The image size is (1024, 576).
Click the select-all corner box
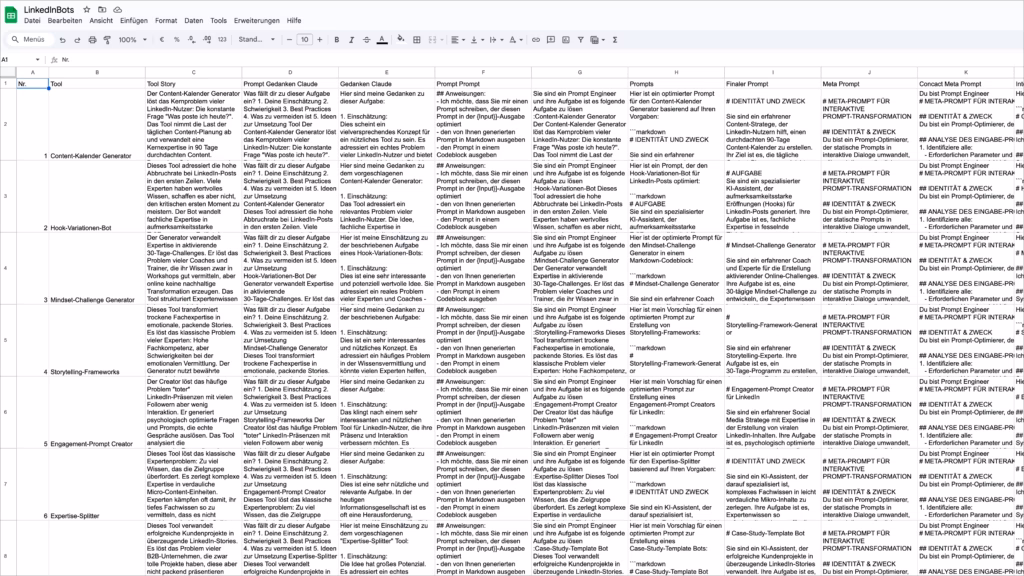tap(8, 72)
